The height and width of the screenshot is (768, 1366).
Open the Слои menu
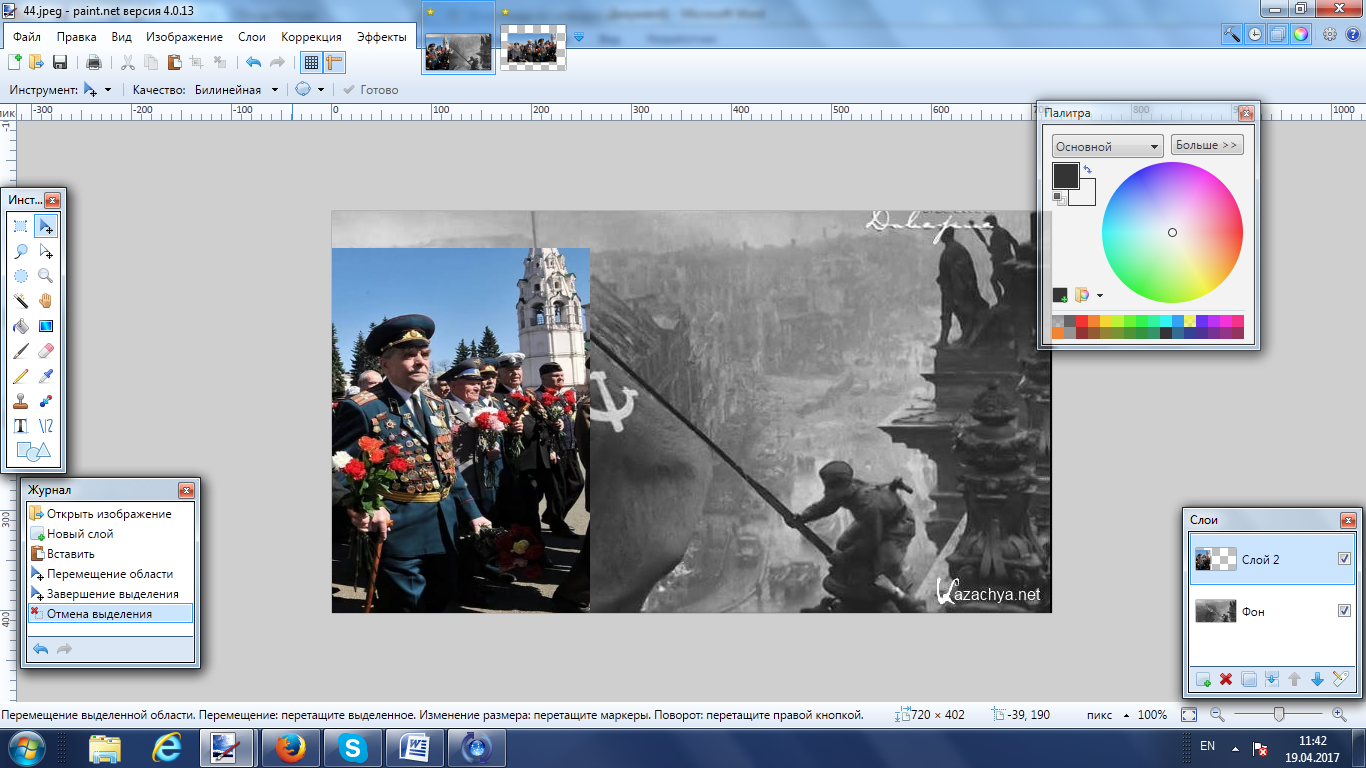(x=252, y=37)
